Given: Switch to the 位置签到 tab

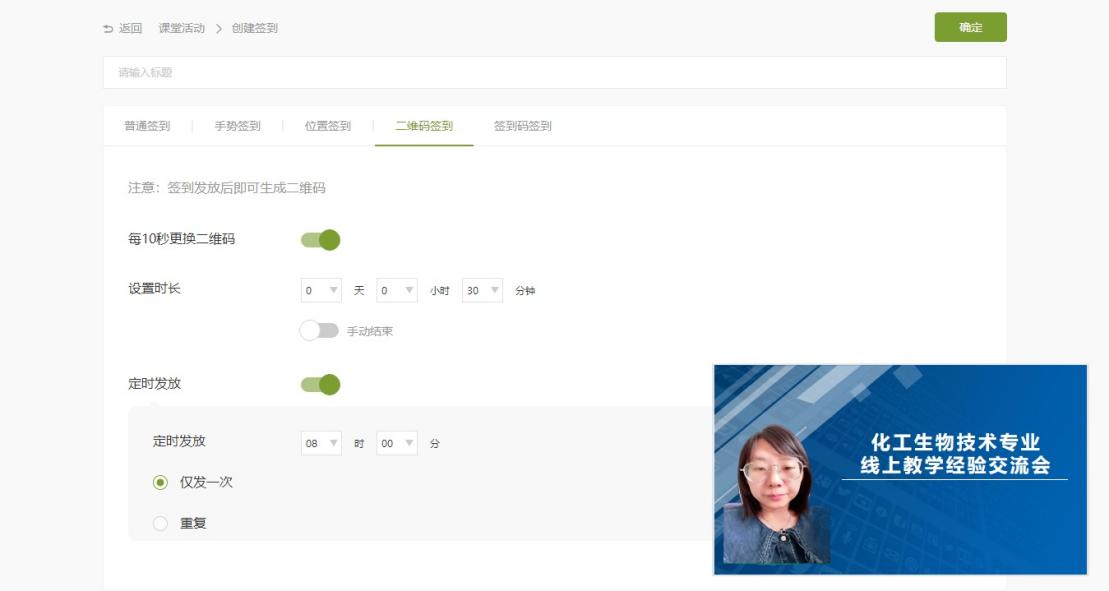Looking at the screenshot, I should (x=327, y=126).
